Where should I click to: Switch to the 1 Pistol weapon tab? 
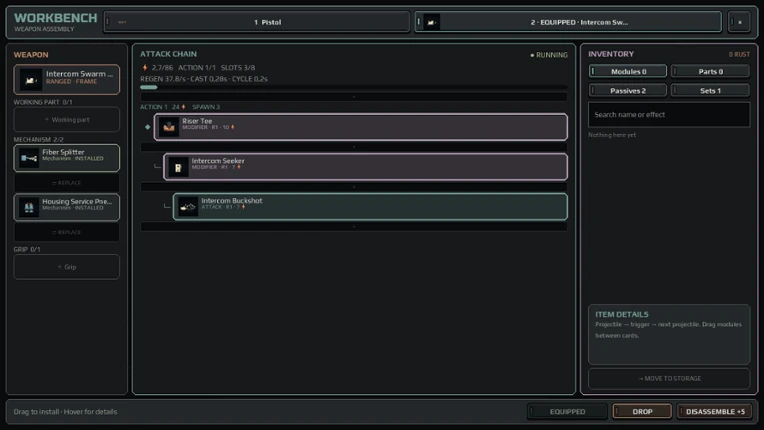click(257, 22)
